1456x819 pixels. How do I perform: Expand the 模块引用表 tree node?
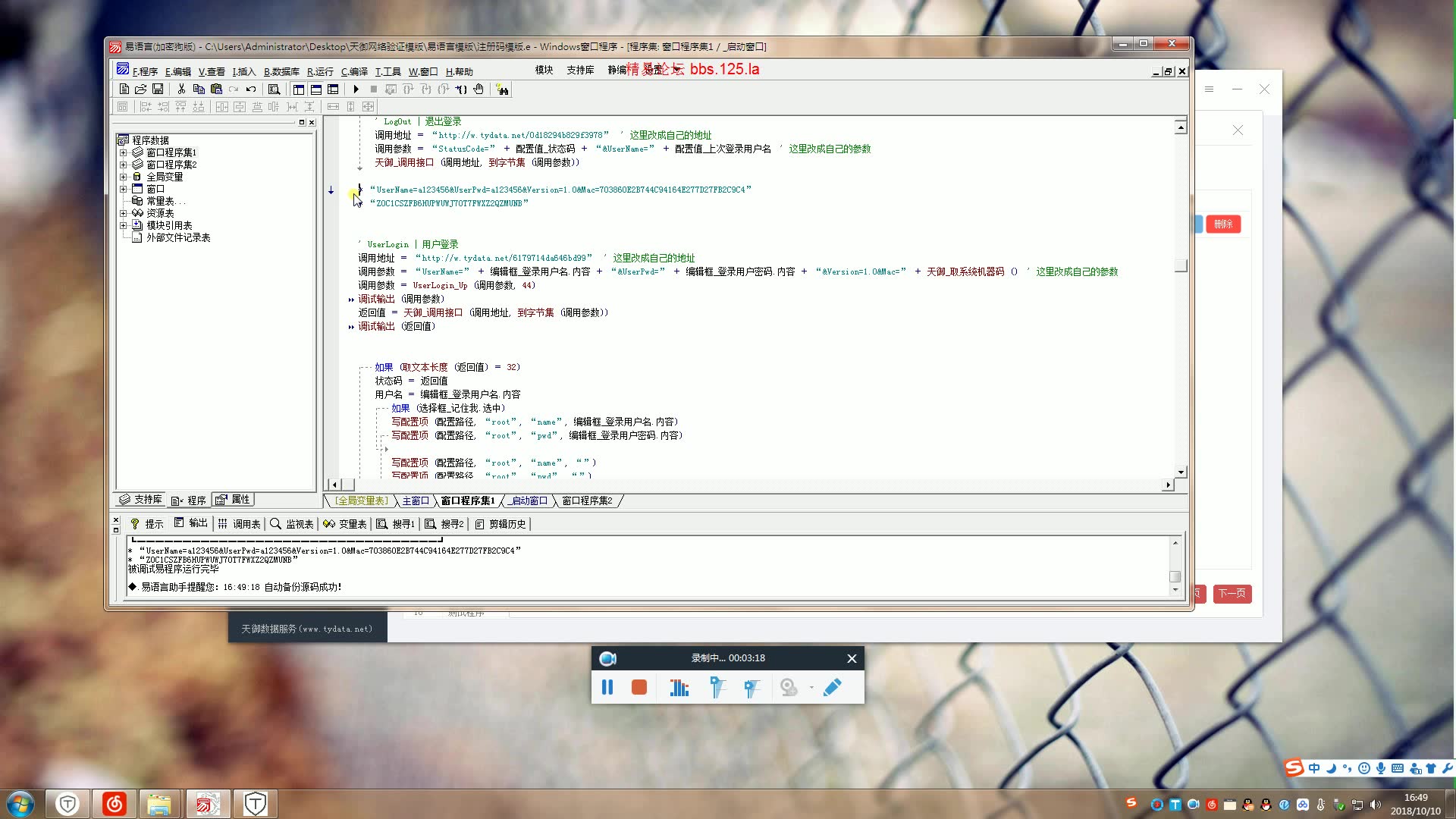[x=123, y=225]
